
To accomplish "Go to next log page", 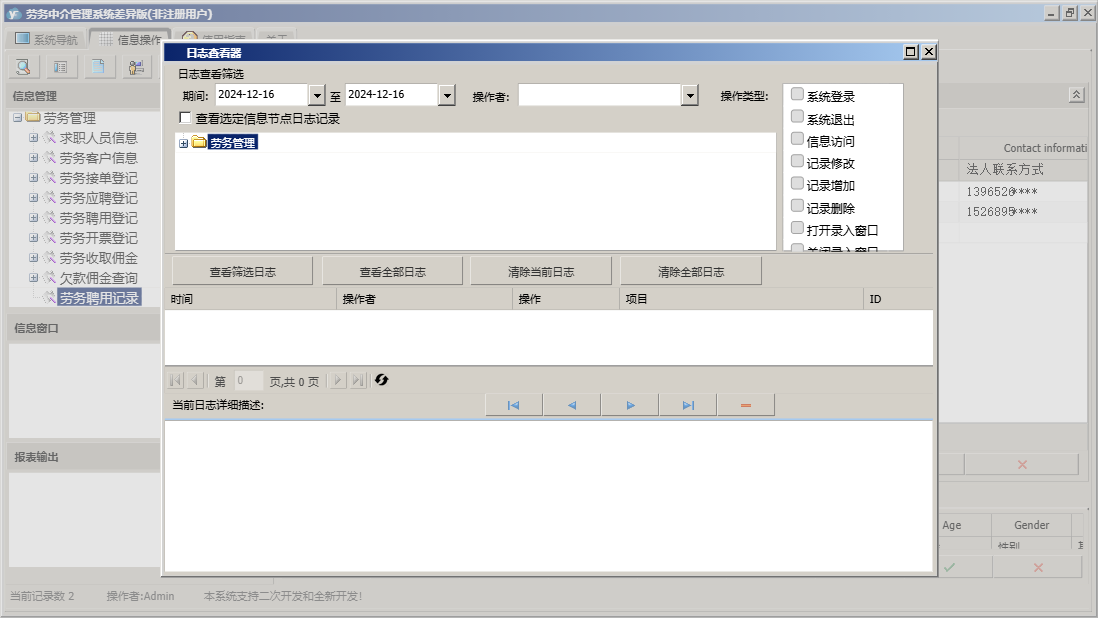I will click(x=338, y=380).
